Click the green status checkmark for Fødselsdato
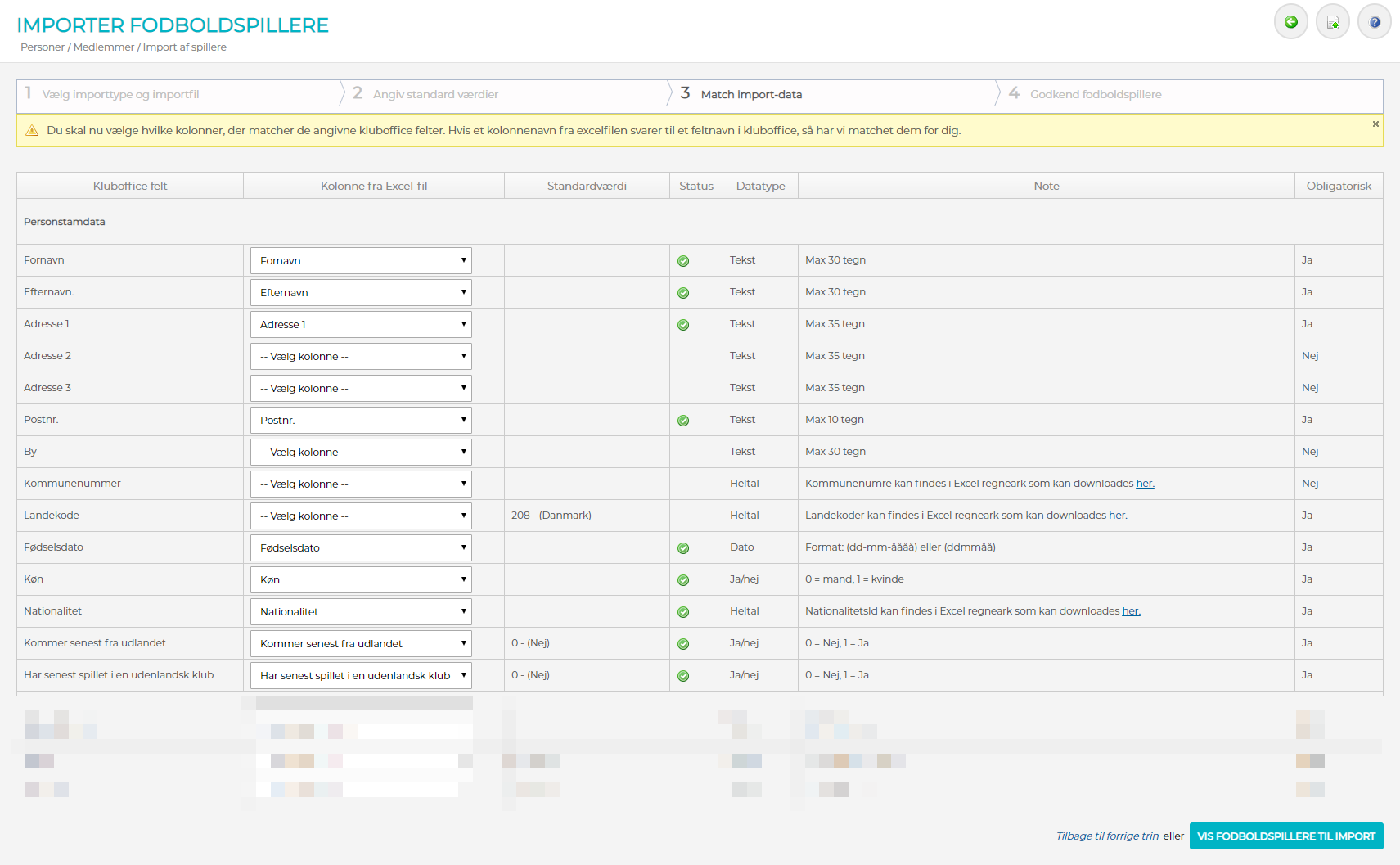 click(x=683, y=548)
